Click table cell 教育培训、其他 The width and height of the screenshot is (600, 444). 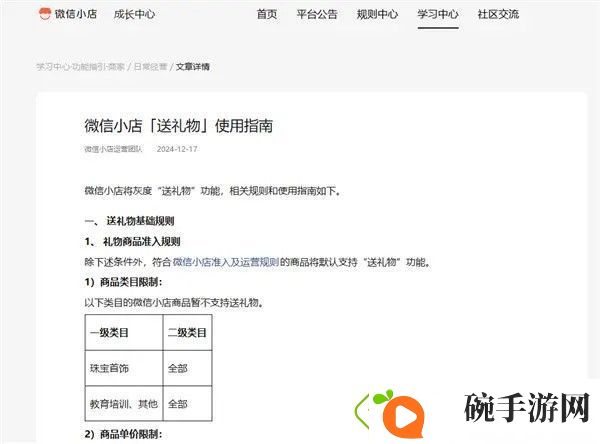(x=124, y=404)
